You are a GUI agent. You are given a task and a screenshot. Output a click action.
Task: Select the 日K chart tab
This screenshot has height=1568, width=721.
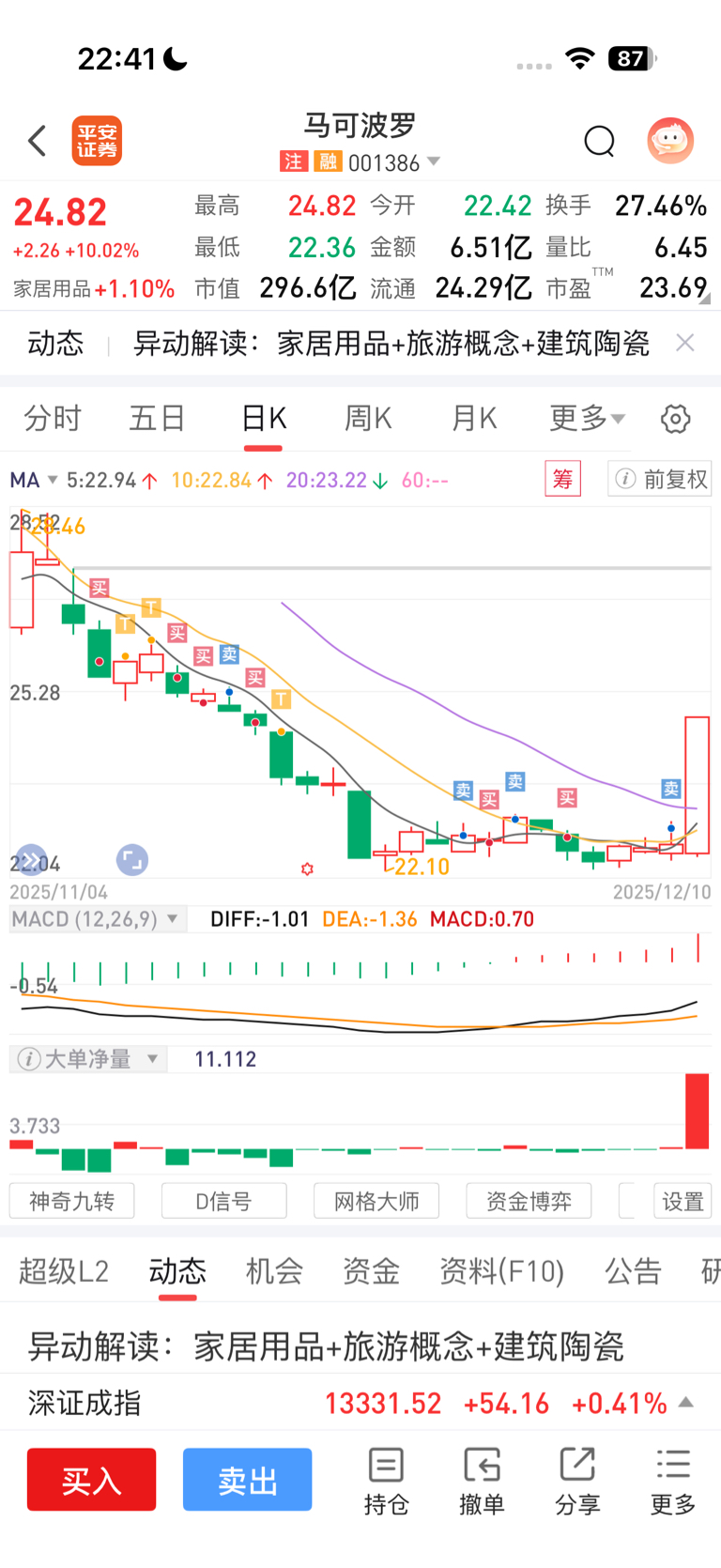pos(264,418)
